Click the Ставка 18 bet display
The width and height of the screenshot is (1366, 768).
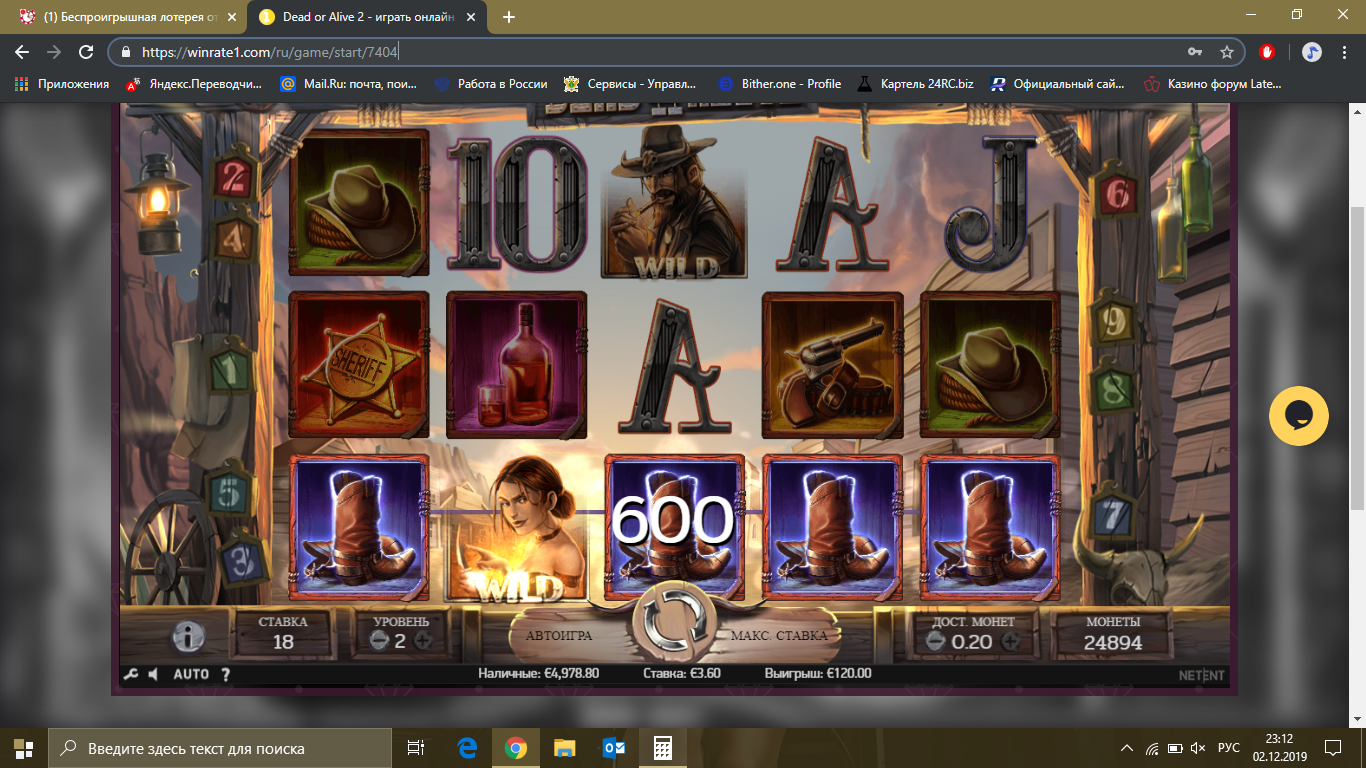(283, 633)
